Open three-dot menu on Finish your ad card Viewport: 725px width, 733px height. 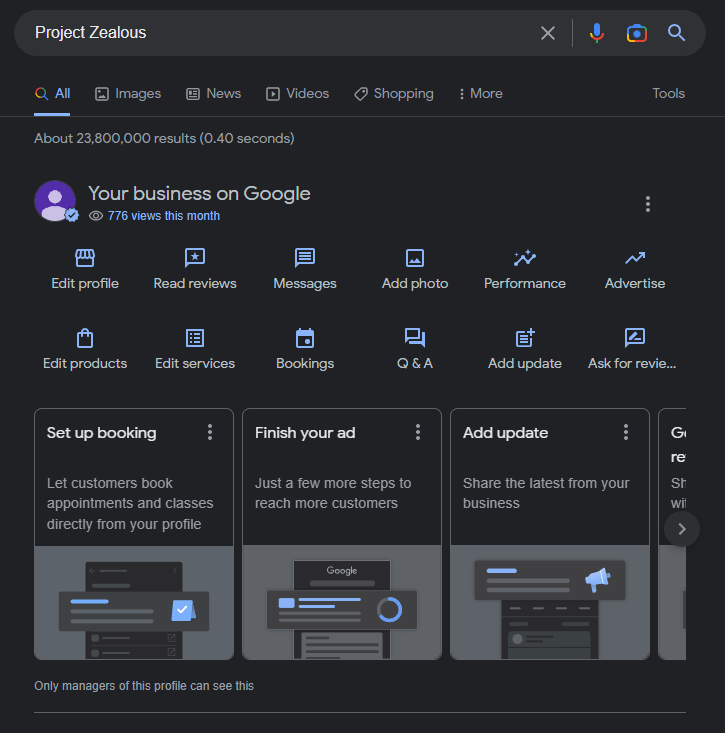[x=418, y=432]
